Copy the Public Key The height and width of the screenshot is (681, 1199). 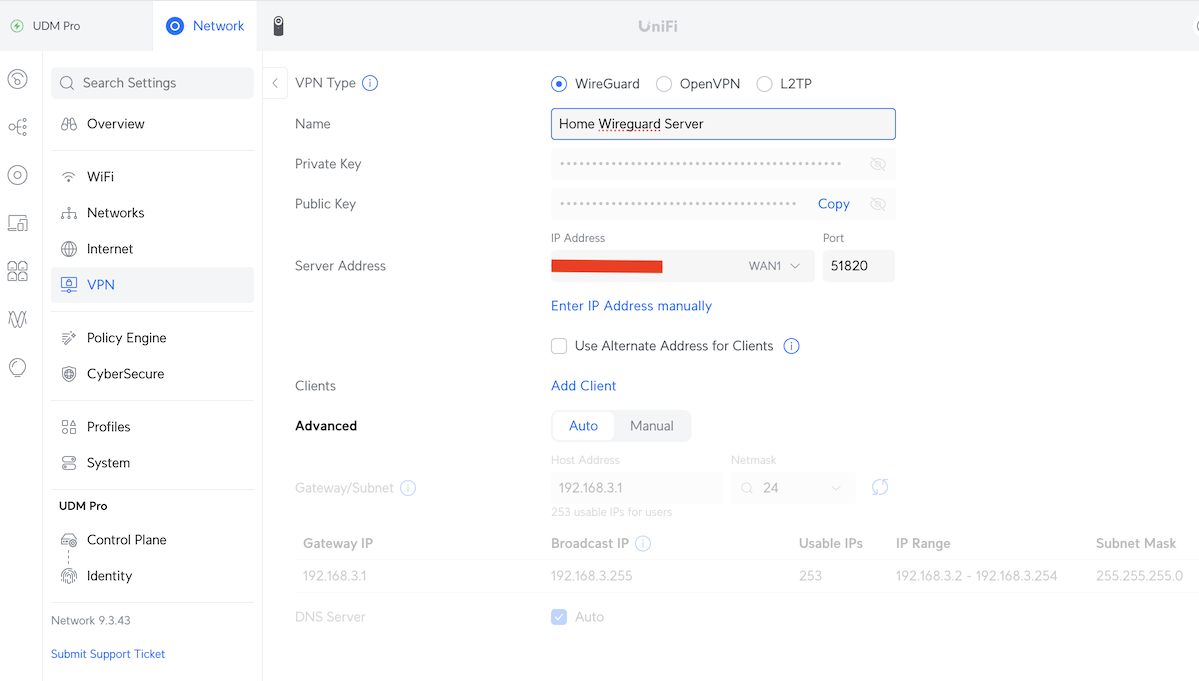pyautogui.click(x=833, y=204)
